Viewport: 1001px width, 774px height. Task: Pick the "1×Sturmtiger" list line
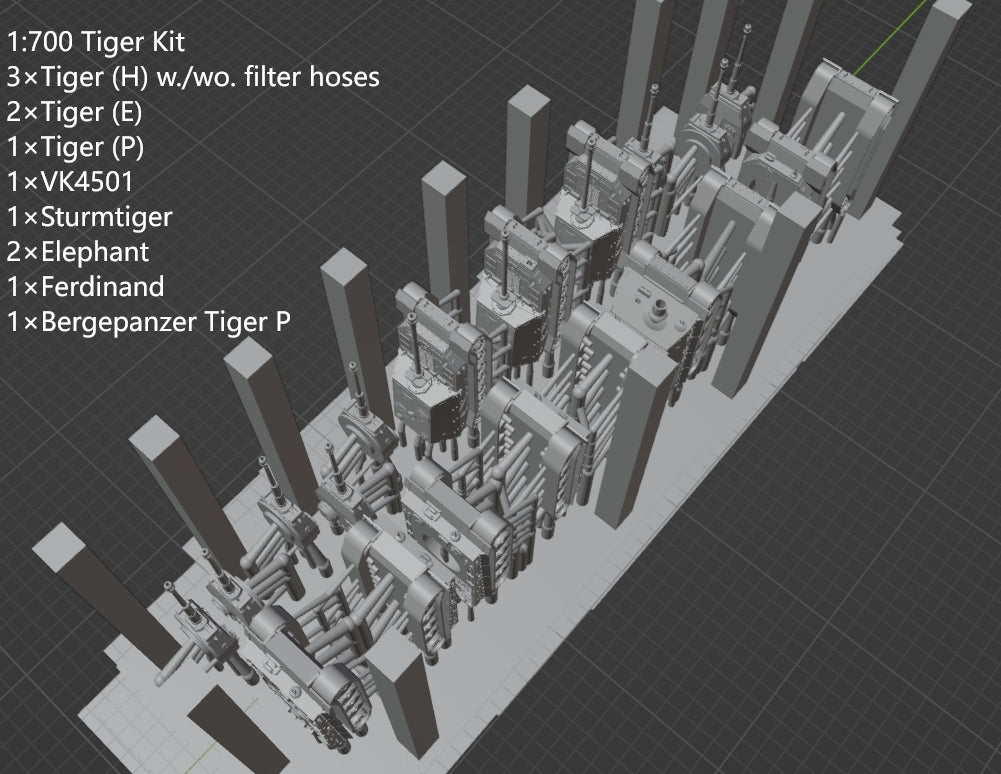pos(89,217)
